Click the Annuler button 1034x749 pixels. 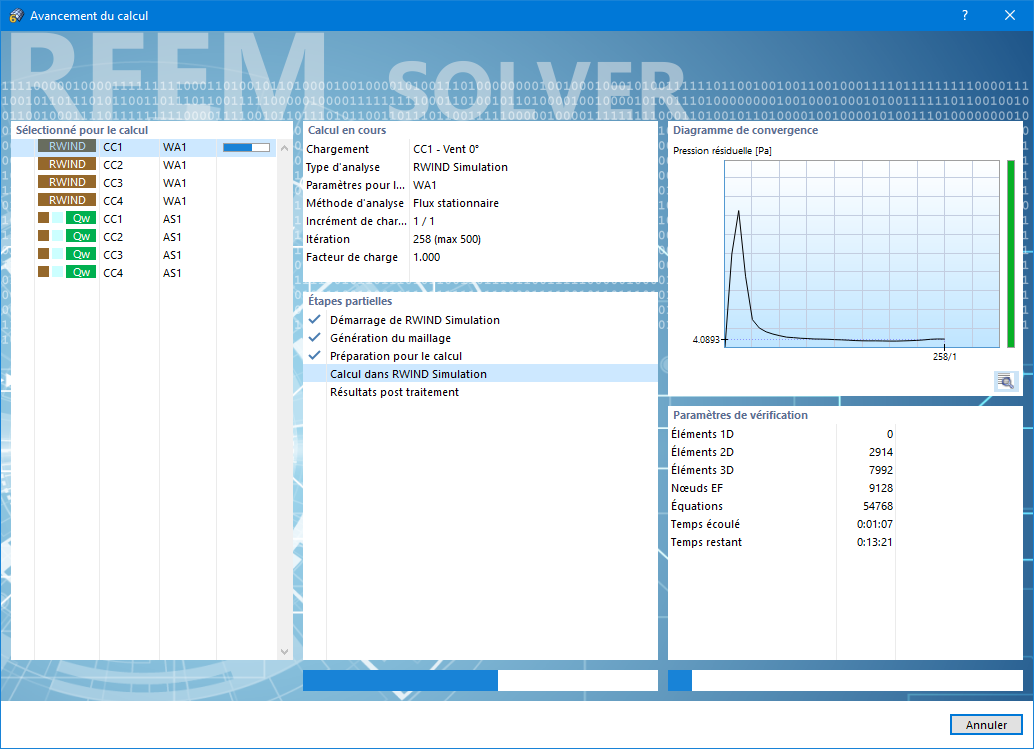click(986, 724)
